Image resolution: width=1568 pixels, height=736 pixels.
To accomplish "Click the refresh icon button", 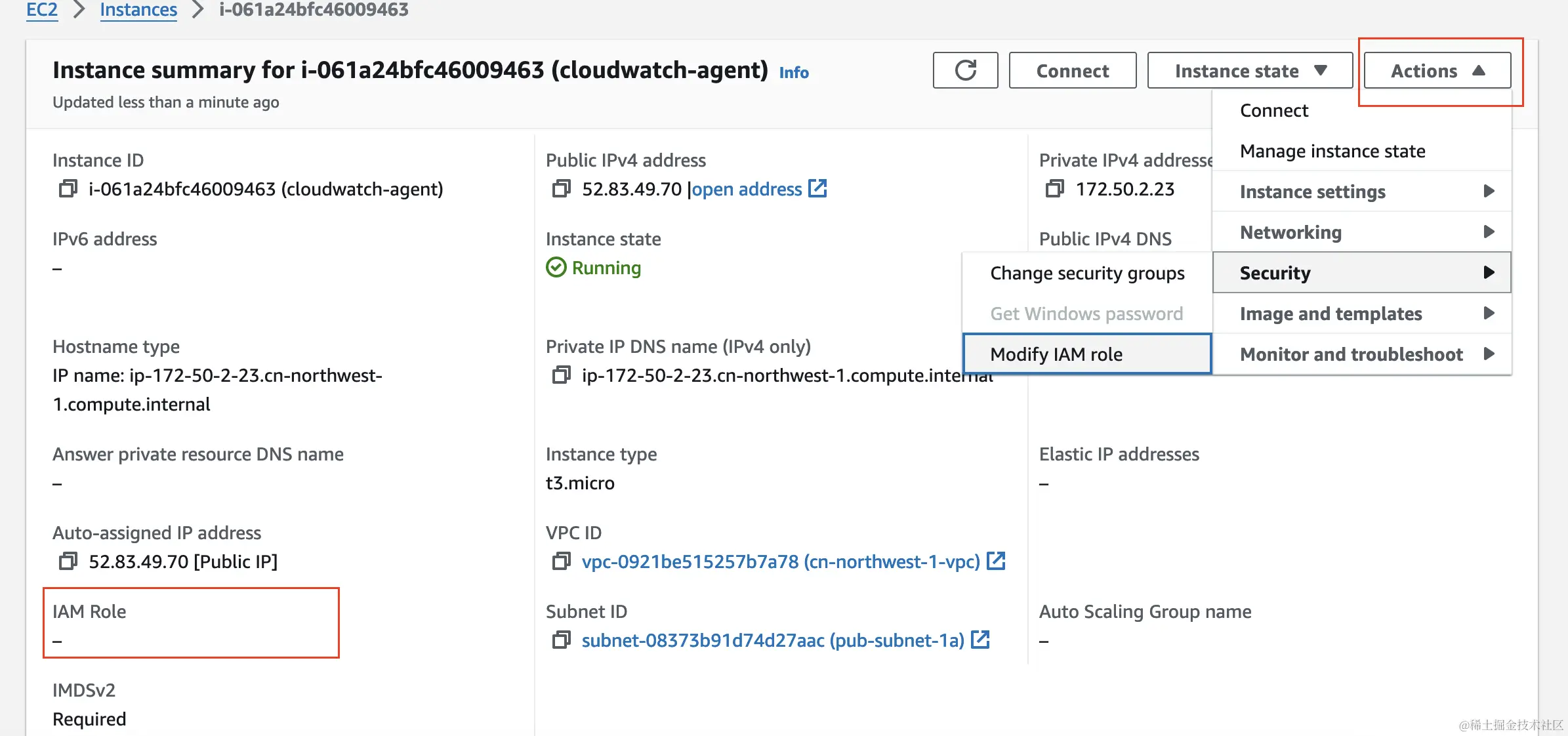I will [965, 70].
